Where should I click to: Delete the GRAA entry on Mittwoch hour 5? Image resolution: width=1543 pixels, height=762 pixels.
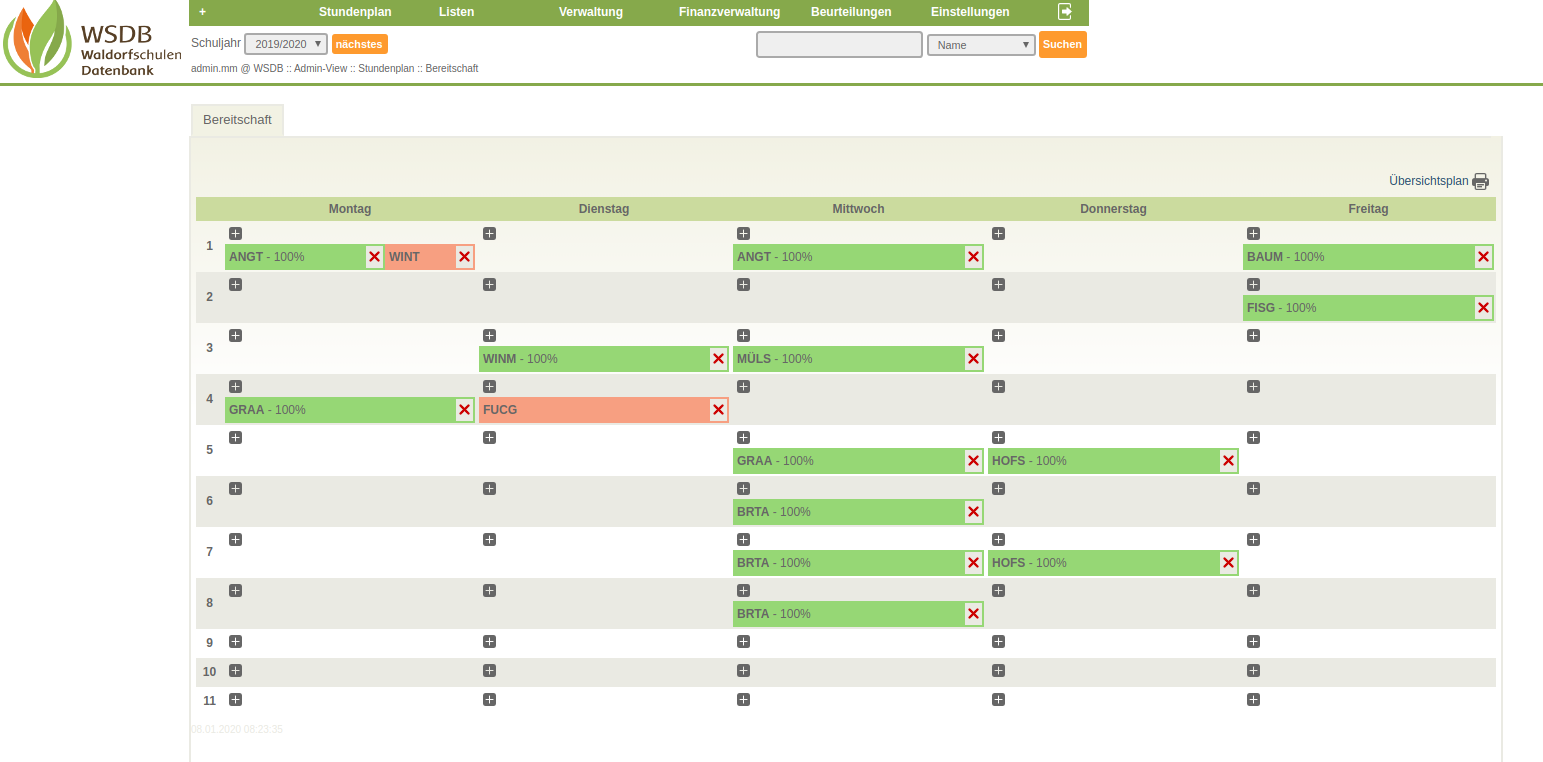pos(973,461)
